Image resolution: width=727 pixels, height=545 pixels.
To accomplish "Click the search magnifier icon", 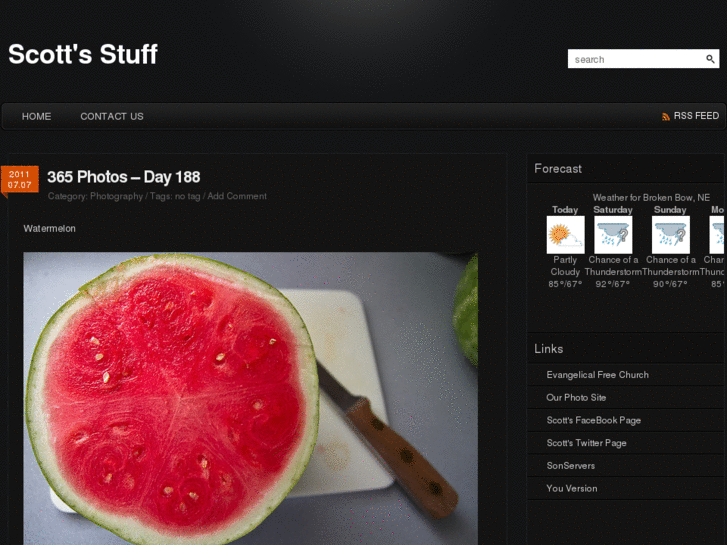I will (710, 59).
